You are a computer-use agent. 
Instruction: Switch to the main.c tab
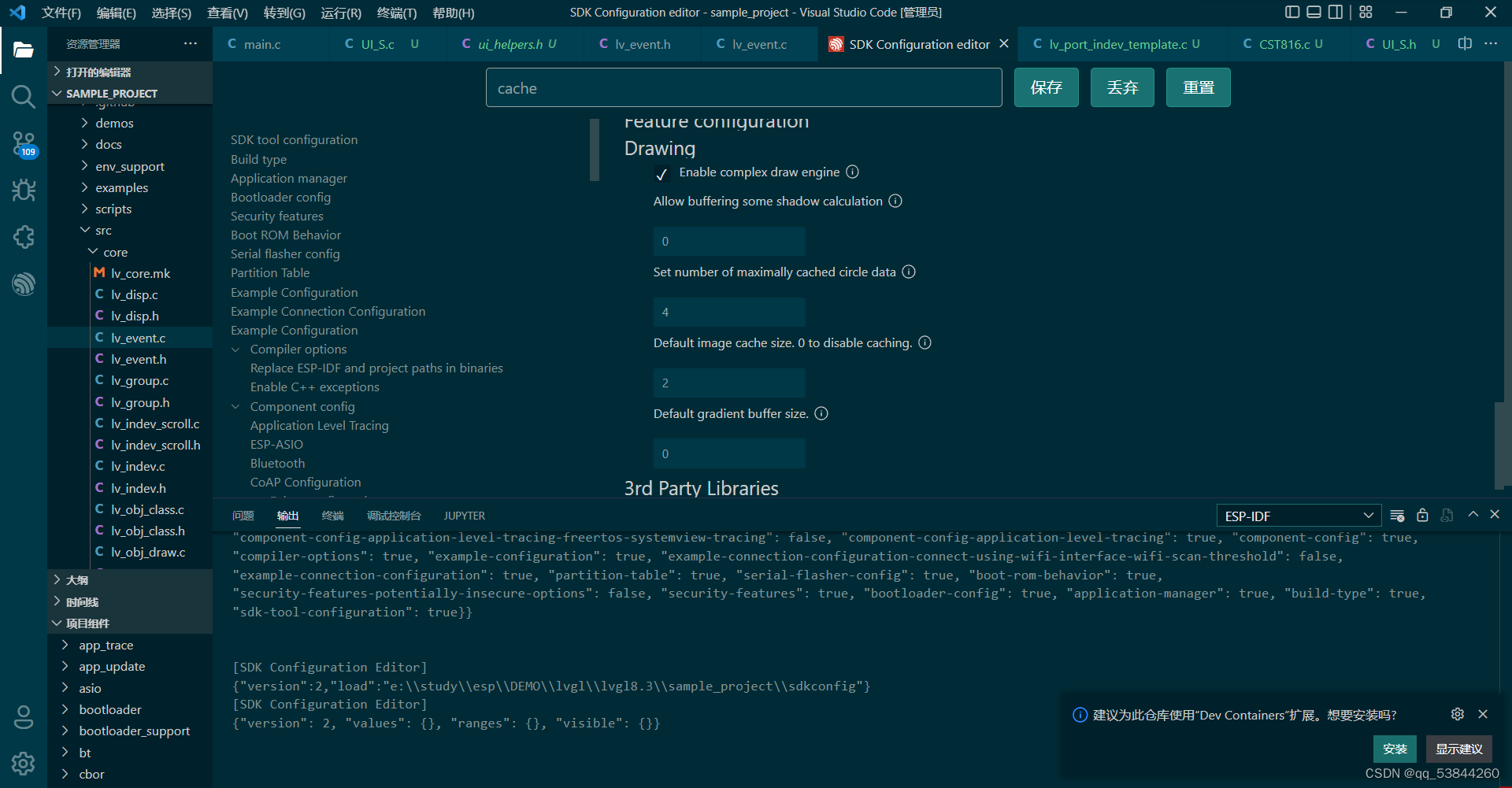pyautogui.click(x=262, y=44)
